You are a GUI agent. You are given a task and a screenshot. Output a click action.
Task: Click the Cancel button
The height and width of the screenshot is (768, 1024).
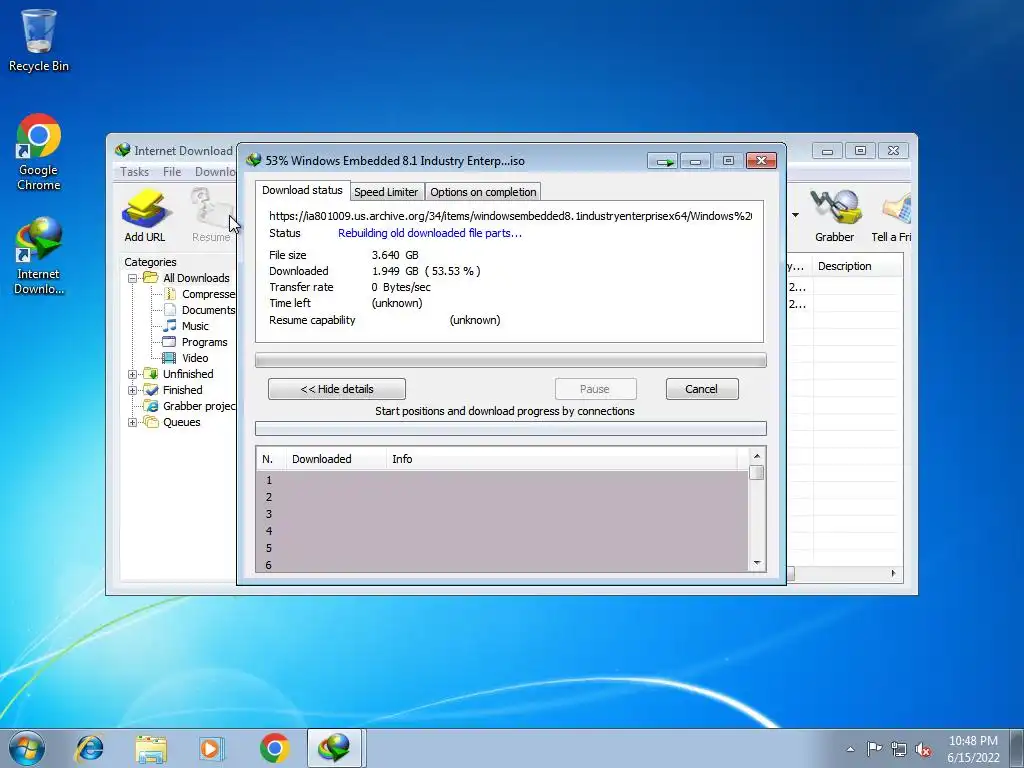pos(701,389)
